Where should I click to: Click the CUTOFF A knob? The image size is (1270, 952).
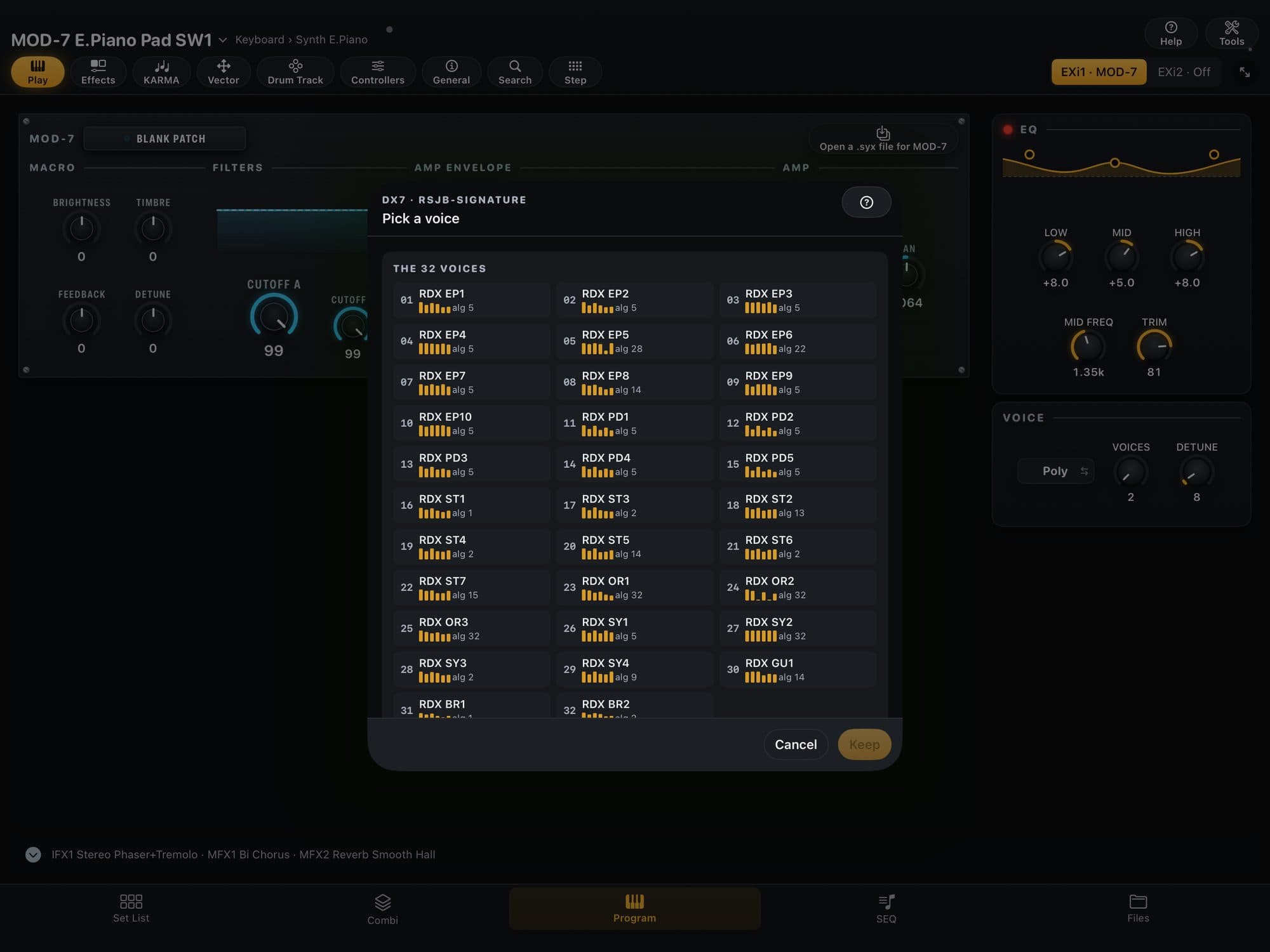[274, 316]
